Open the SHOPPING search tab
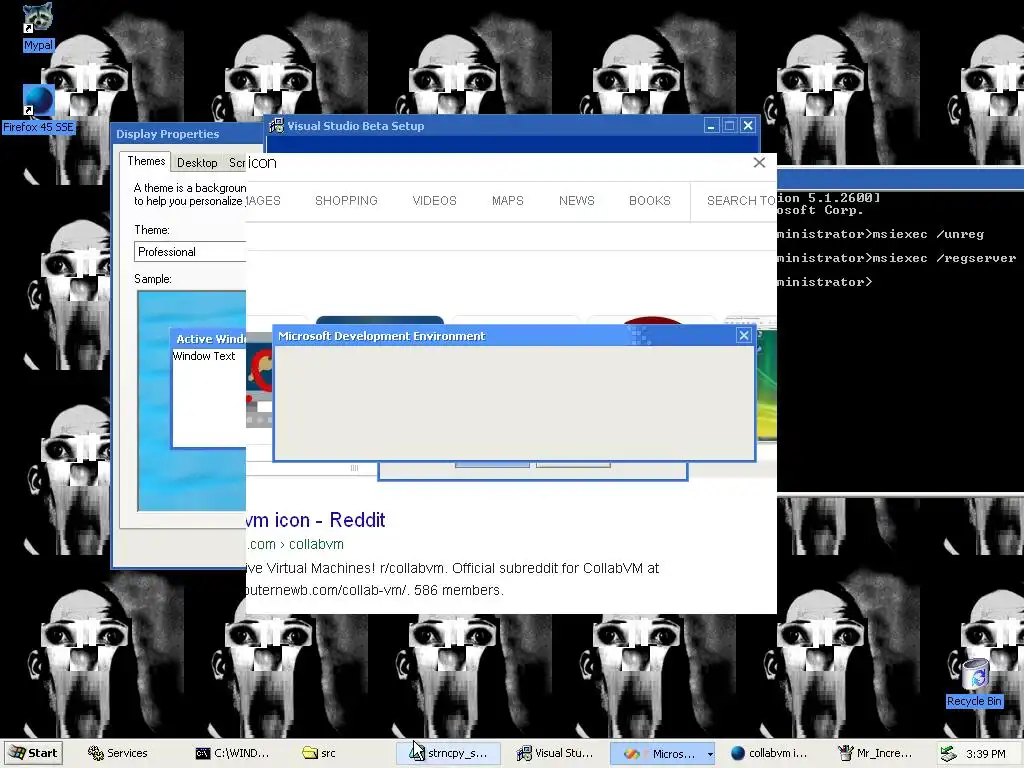The width and height of the screenshot is (1024, 768). point(346,200)
